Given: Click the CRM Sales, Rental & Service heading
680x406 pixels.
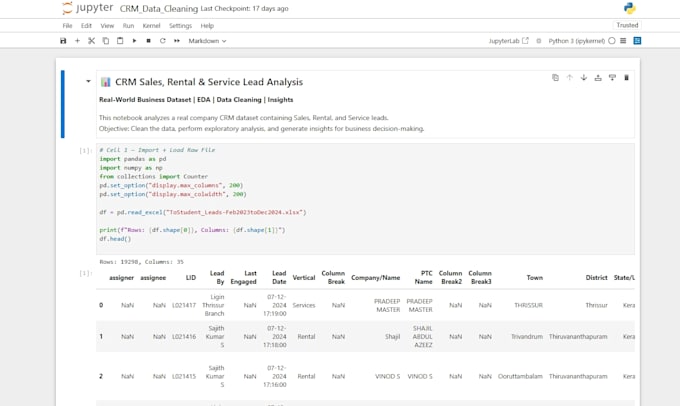Looking at the screenshot, I should (x=209, y=82).
